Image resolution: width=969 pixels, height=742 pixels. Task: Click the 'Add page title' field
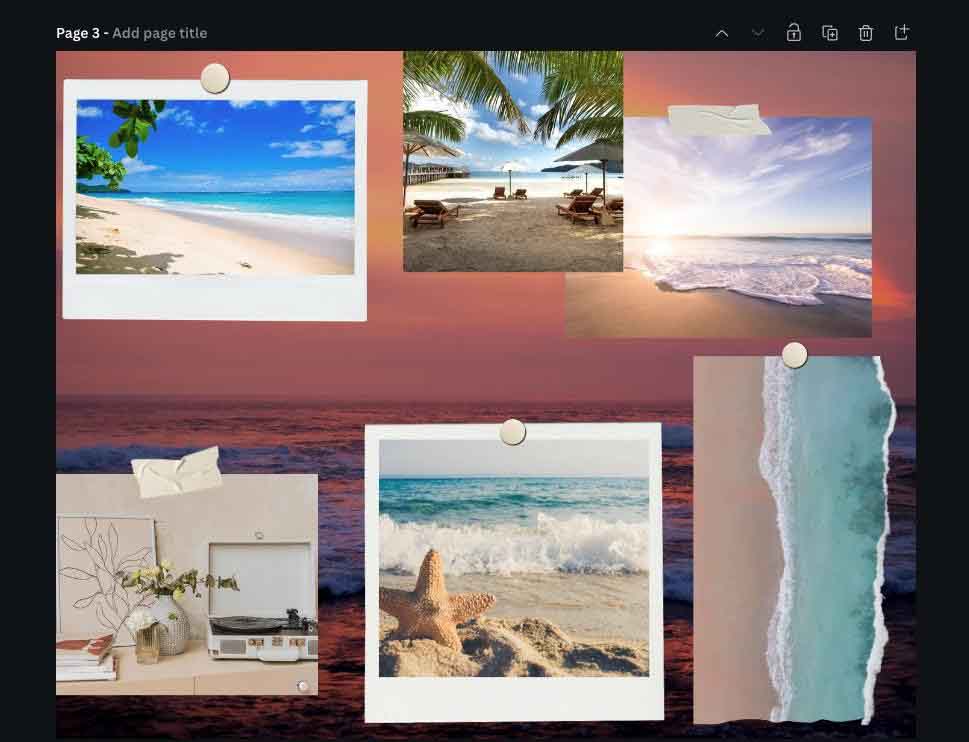click(160, 33)
